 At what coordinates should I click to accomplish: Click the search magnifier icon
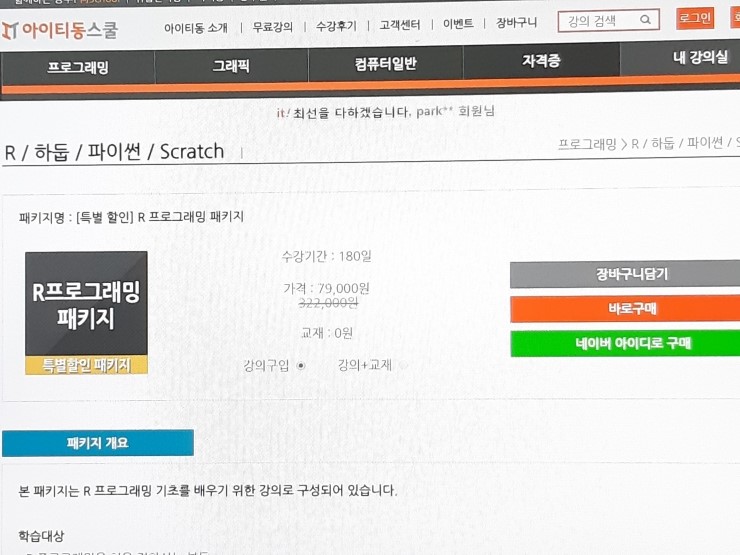tap(645, 20)
